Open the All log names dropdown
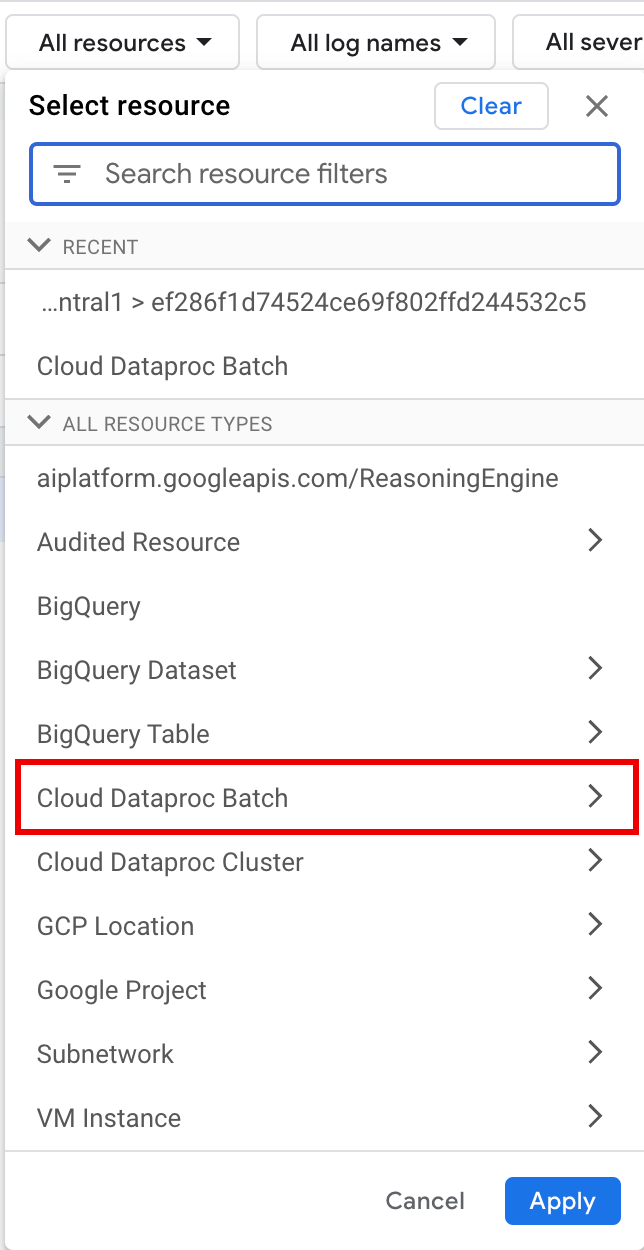 pos(377,43)
